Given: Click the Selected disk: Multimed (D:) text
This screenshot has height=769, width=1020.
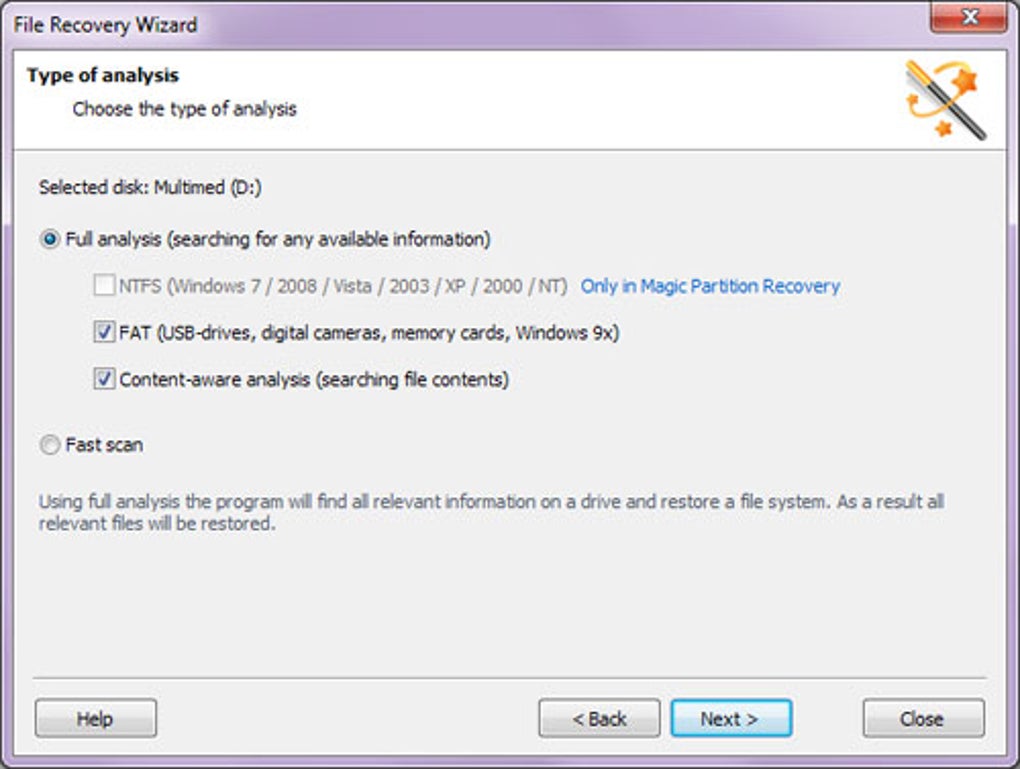Looking at the screenshot, I should click(x=150, y=187).
